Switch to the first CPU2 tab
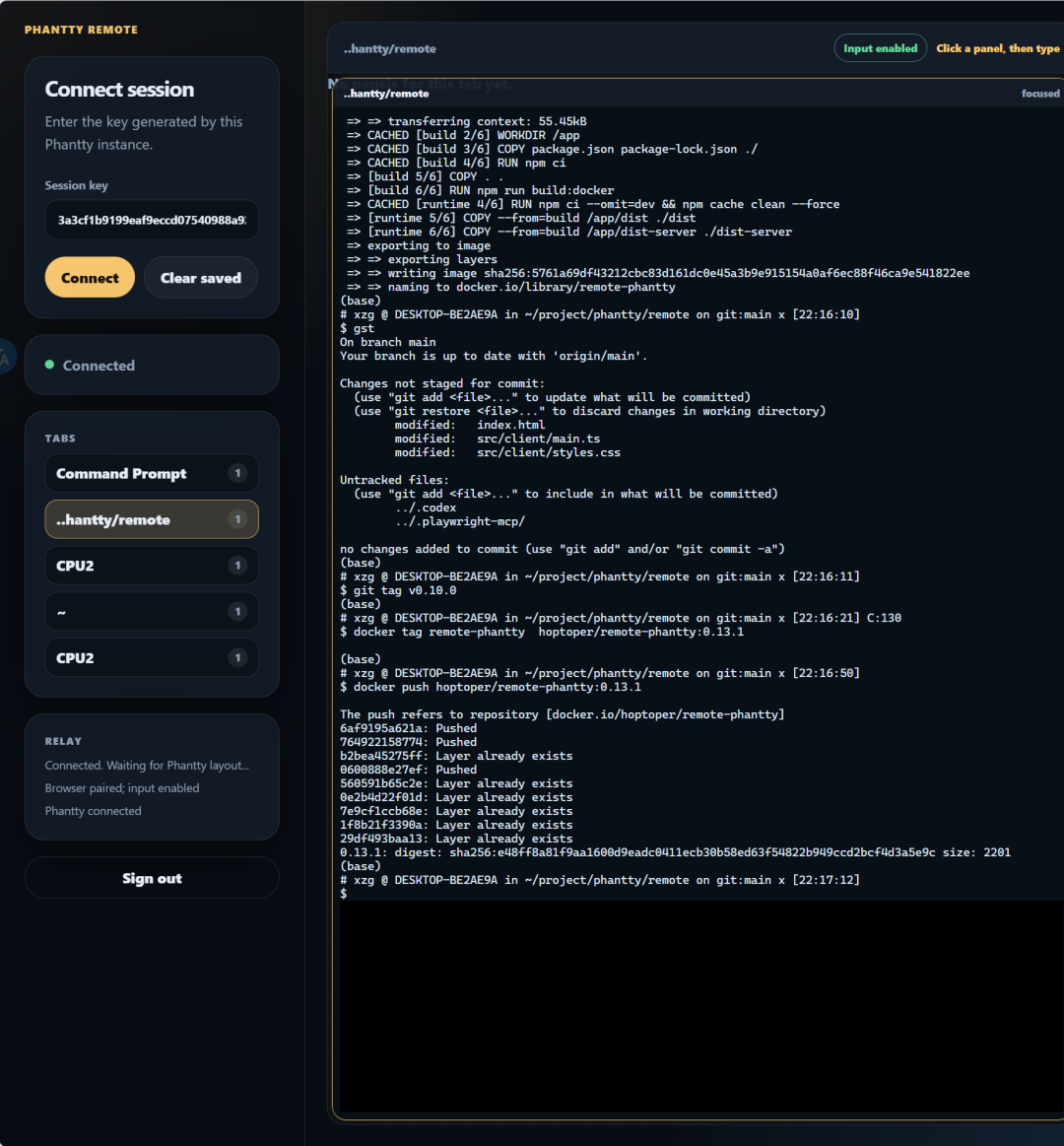Screen dimensions: 1064x1146 click(152, 566)
